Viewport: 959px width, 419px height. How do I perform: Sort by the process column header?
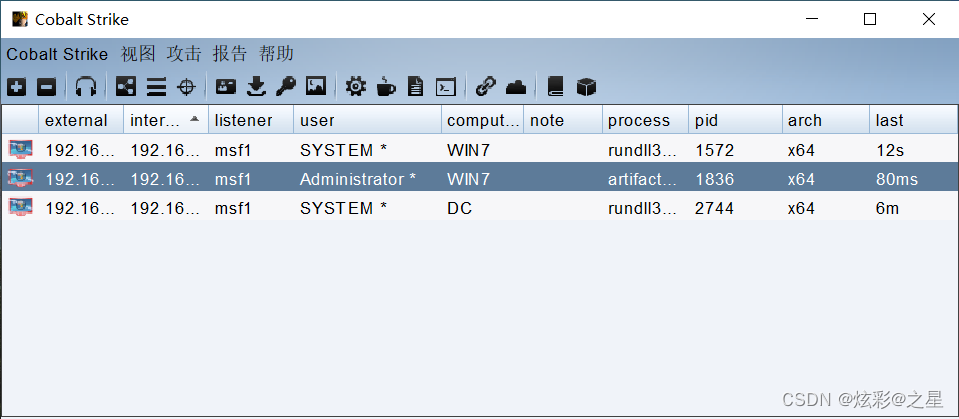[x=645, y=120]
